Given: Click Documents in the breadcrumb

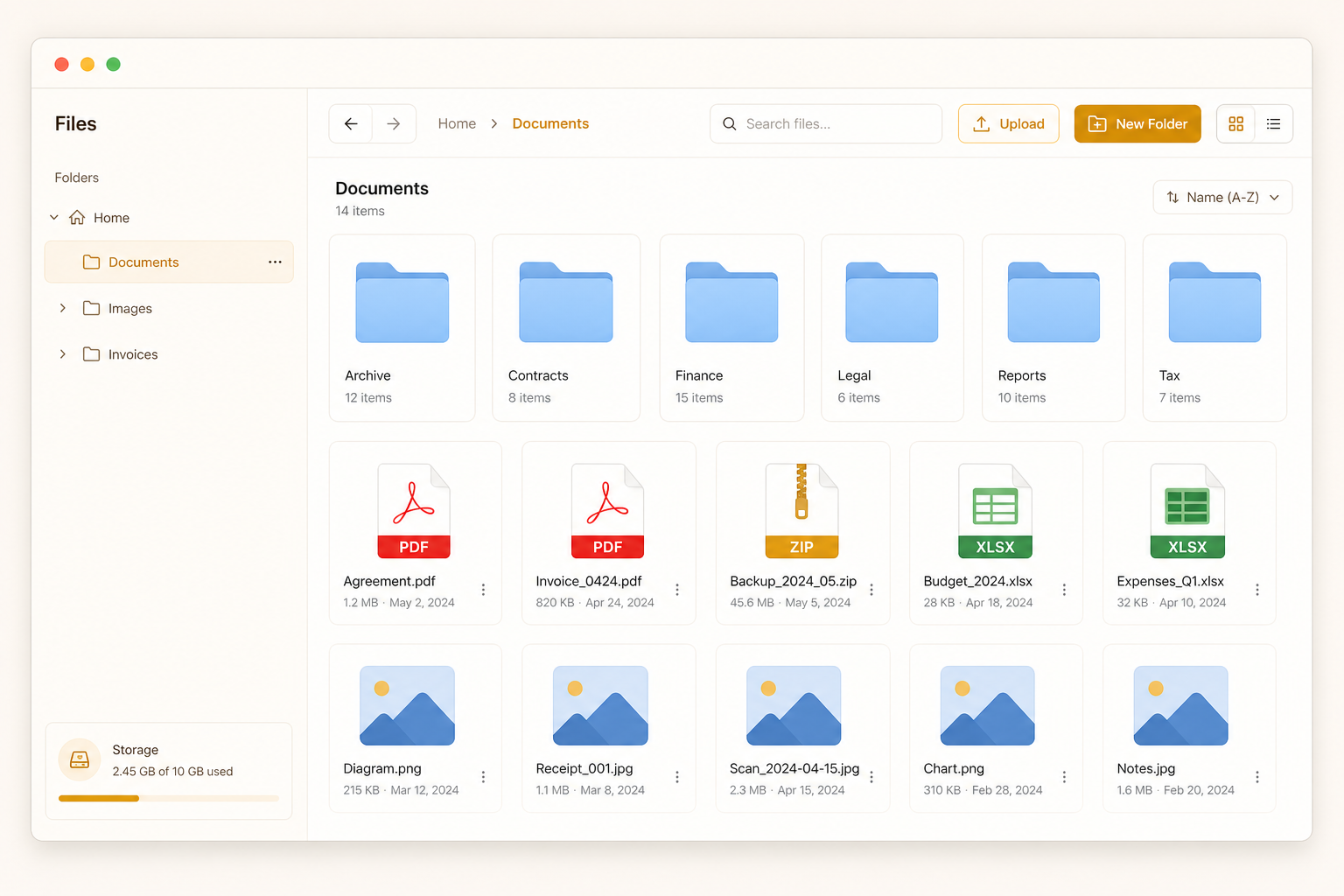Looking at the screenshot, I should (550, 124).
